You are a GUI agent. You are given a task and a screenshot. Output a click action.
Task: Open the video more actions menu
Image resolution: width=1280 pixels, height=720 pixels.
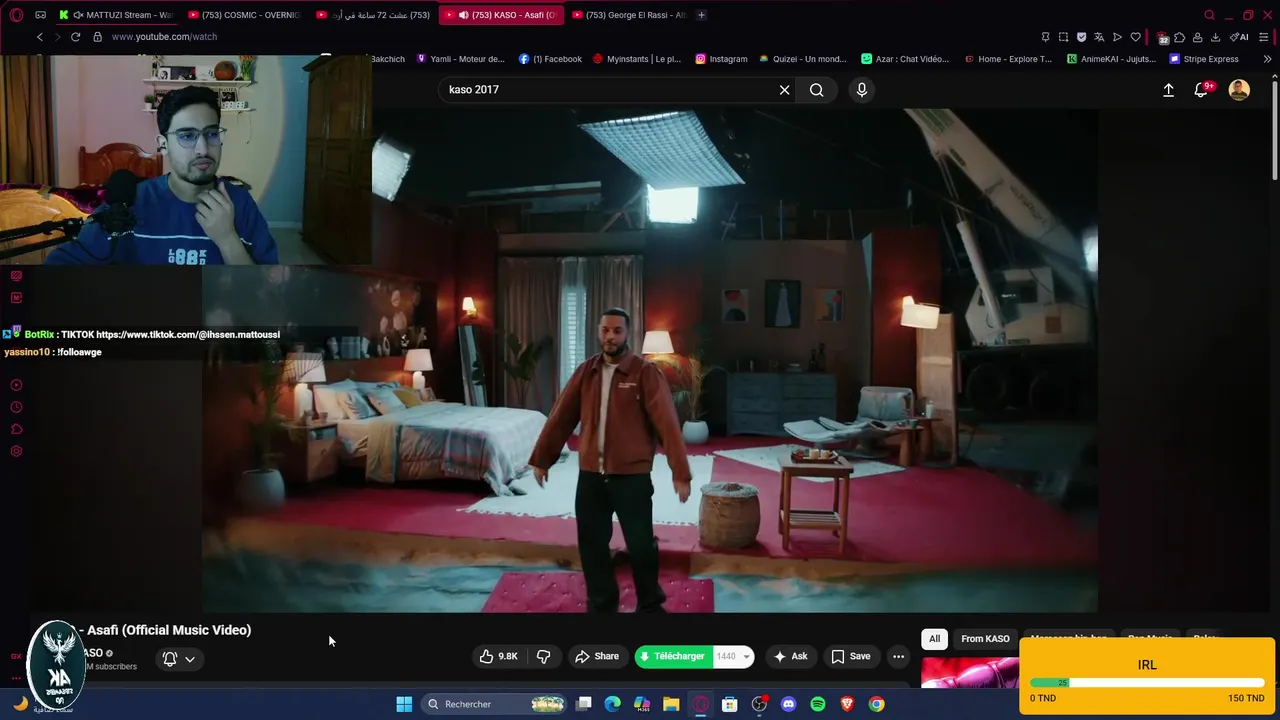click(x=898, y=656)
